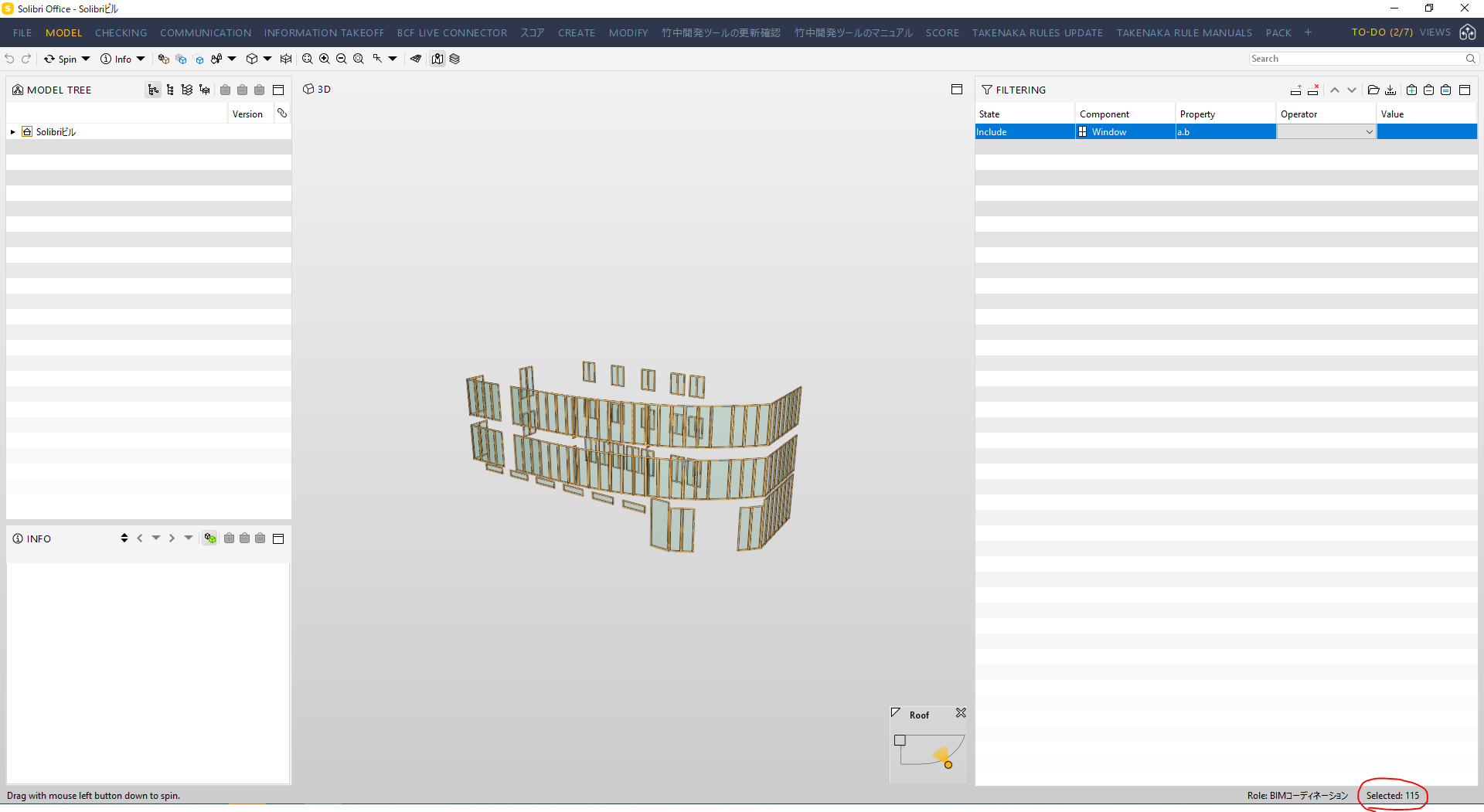The width and height of the screenshot is (1484, 812).
Task: Maximize the 3D view panel
Action: pyautogui.click(x=957, y=90)
